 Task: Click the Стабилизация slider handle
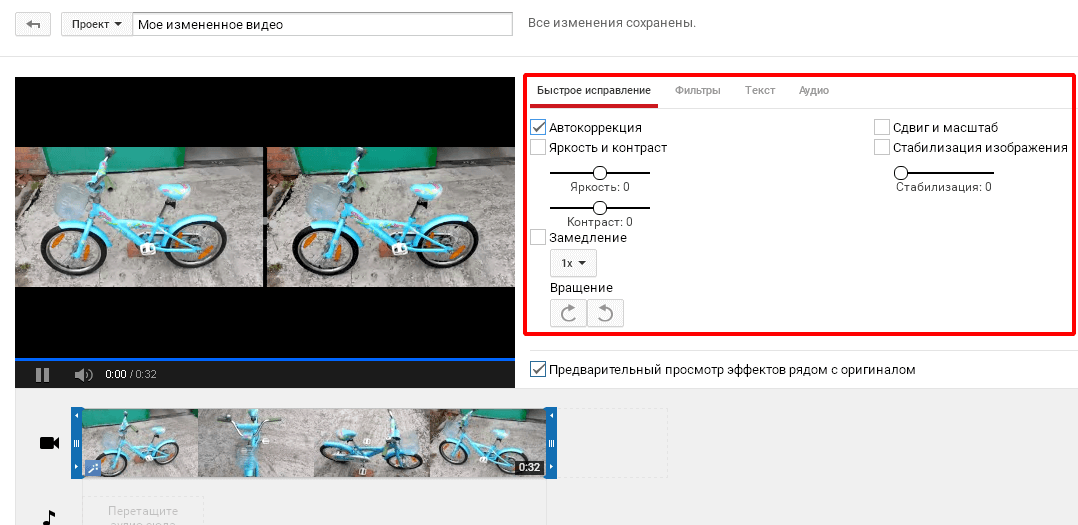[x=901, y=172]
